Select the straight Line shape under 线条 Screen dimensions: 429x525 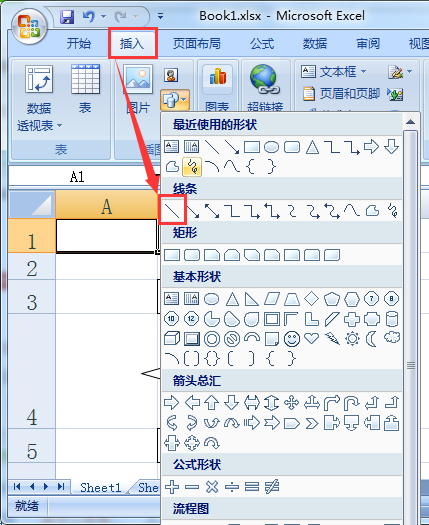click(172, 211)
